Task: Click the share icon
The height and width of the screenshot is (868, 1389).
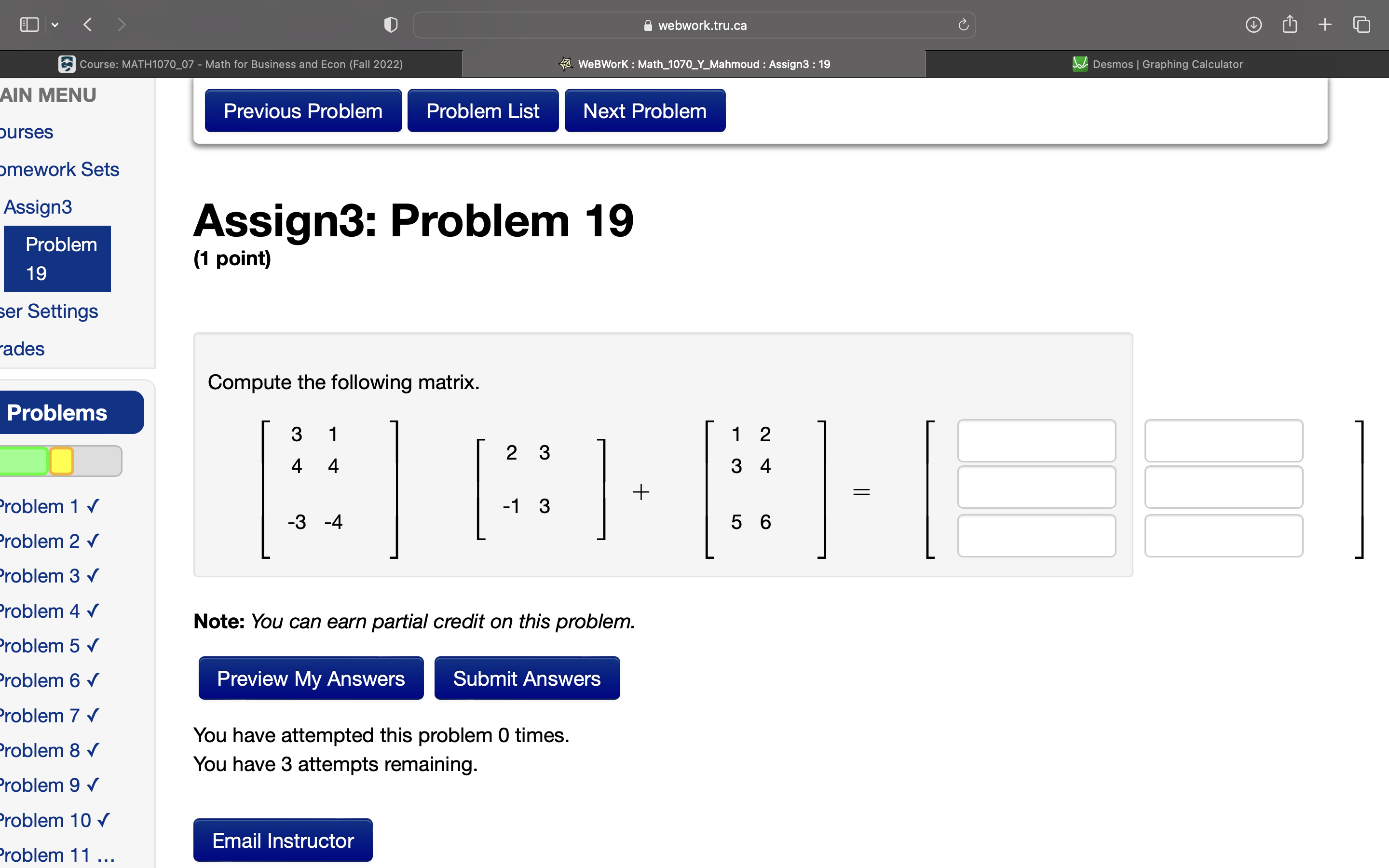Action: pos(1290,24)
